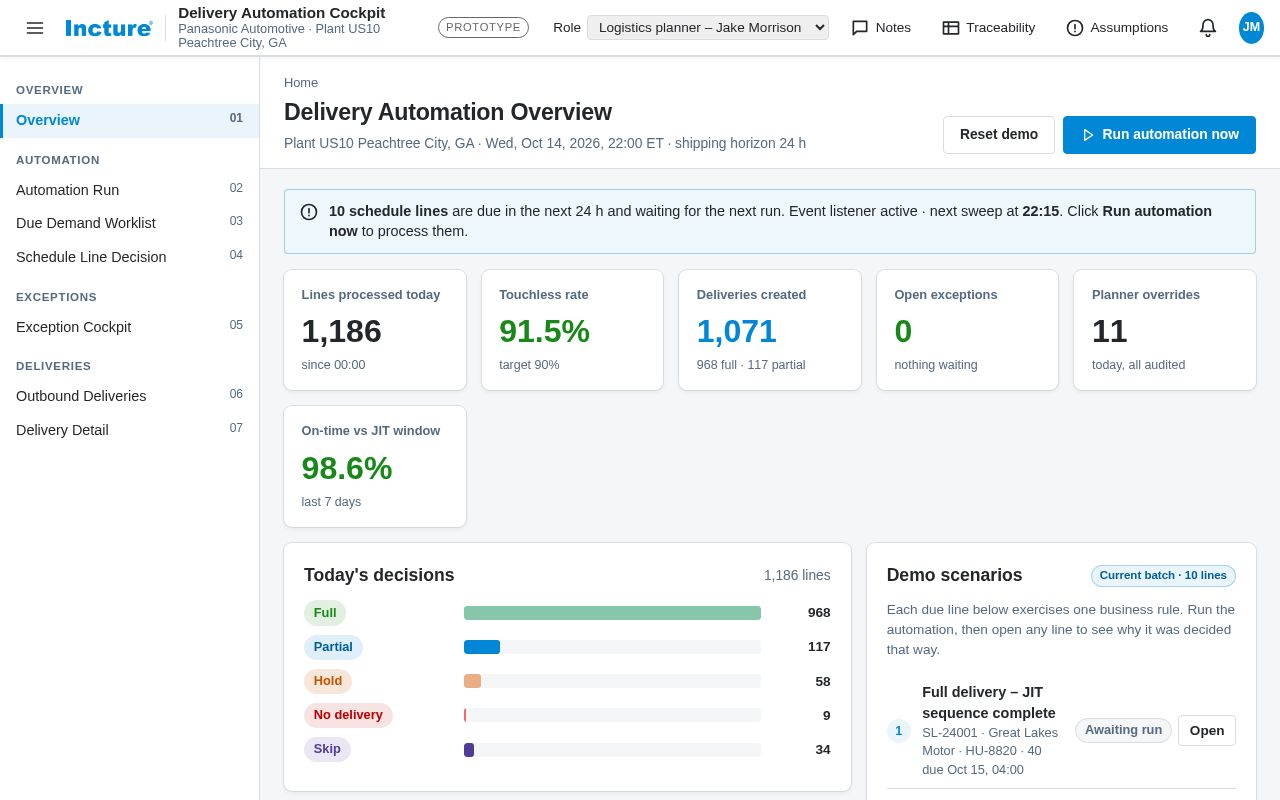Click the Partial decision tag
The width and height of the screenshot is (1280, 800).
333,647
